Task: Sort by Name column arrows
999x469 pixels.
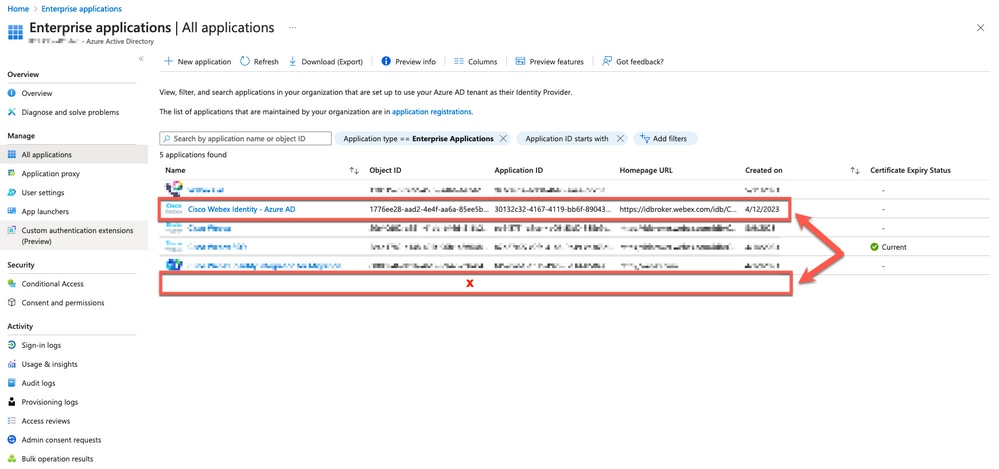Action: [354, 171]
